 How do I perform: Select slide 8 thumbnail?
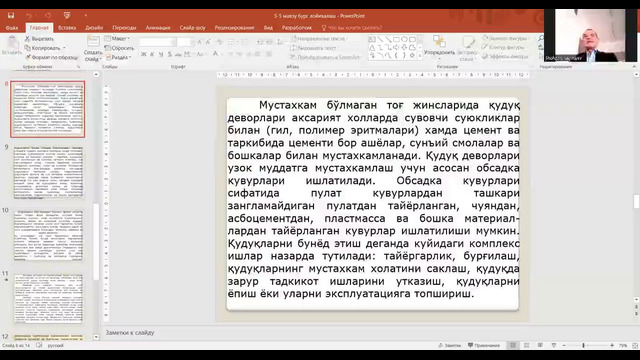coord(48,109)
